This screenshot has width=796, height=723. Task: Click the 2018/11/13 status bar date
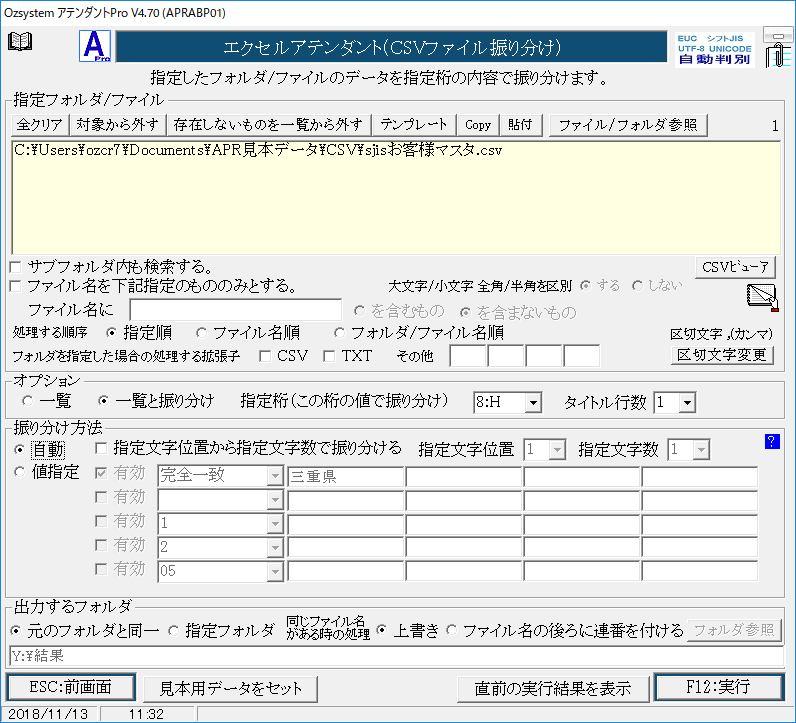click(49, 714)
